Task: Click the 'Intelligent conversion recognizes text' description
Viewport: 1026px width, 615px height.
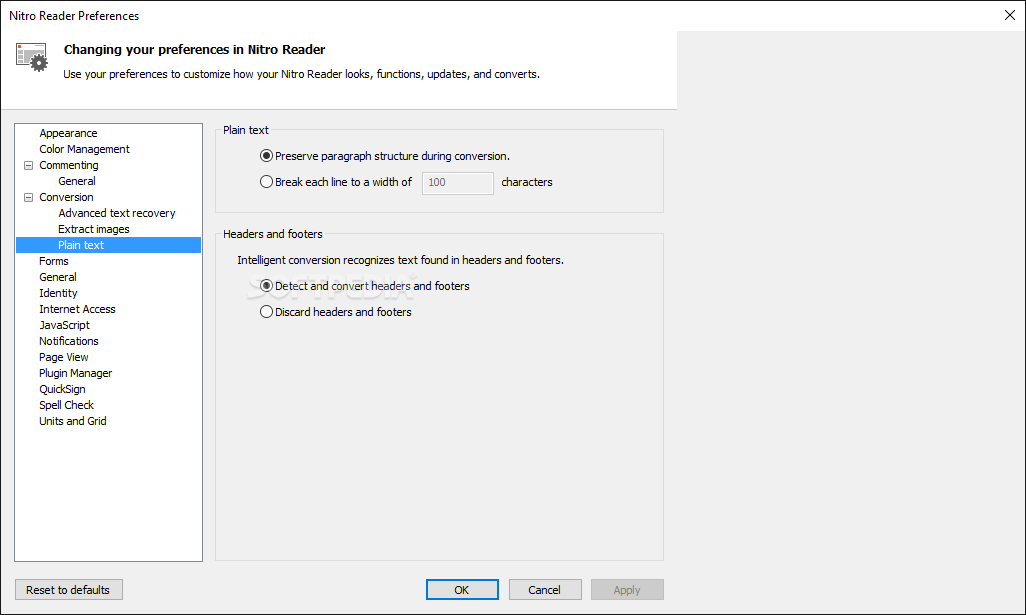Action: pyautogui.click(x=400, y=260)
